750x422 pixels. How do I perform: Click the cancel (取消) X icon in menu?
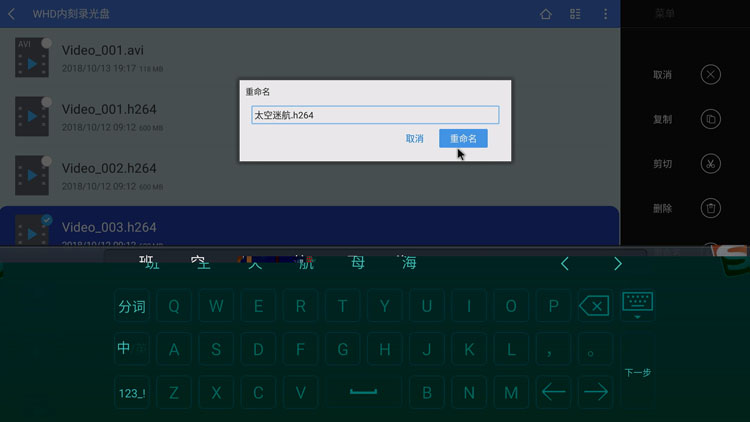point(710,75)
